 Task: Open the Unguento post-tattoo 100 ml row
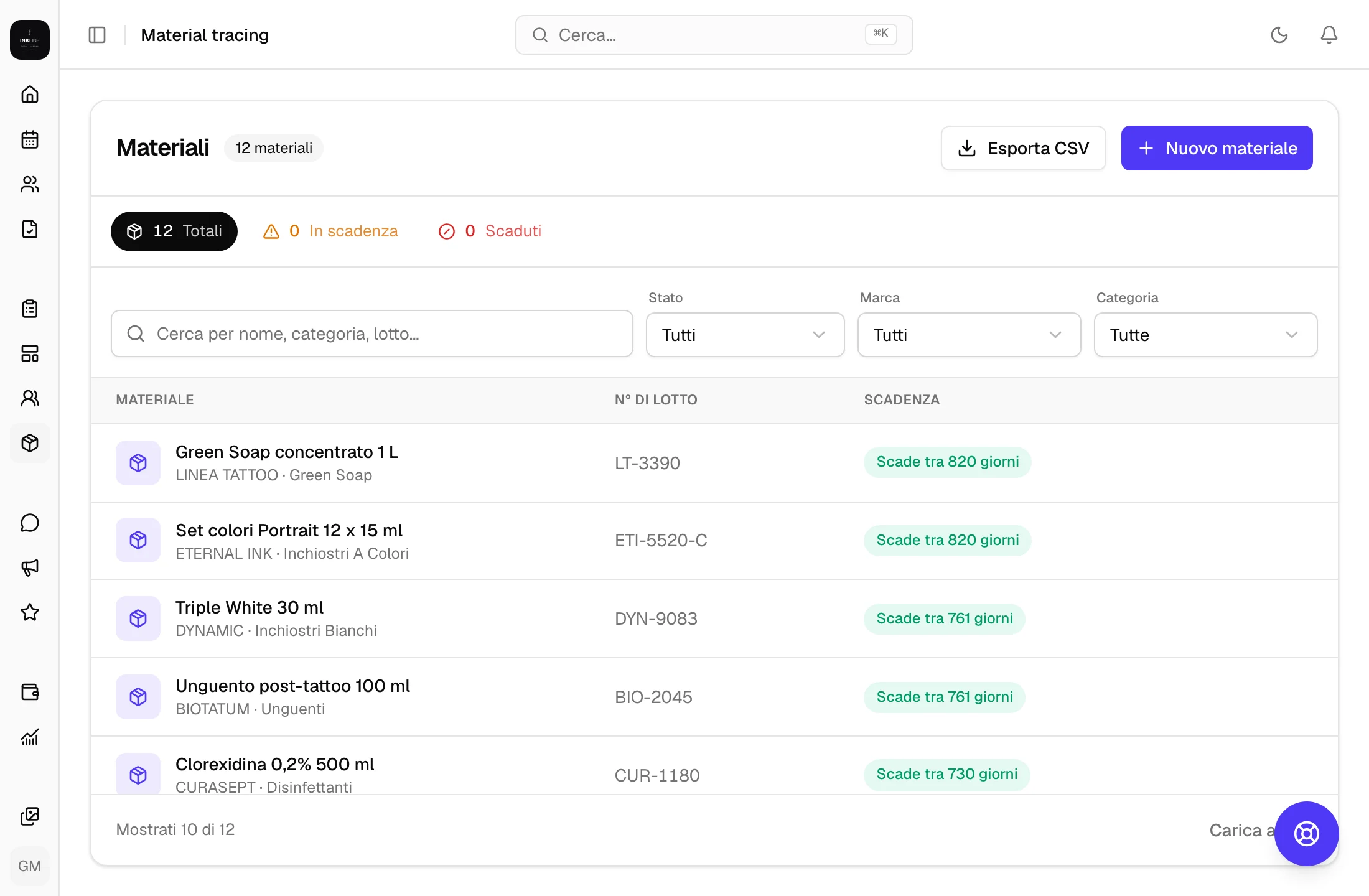point(714,697)
